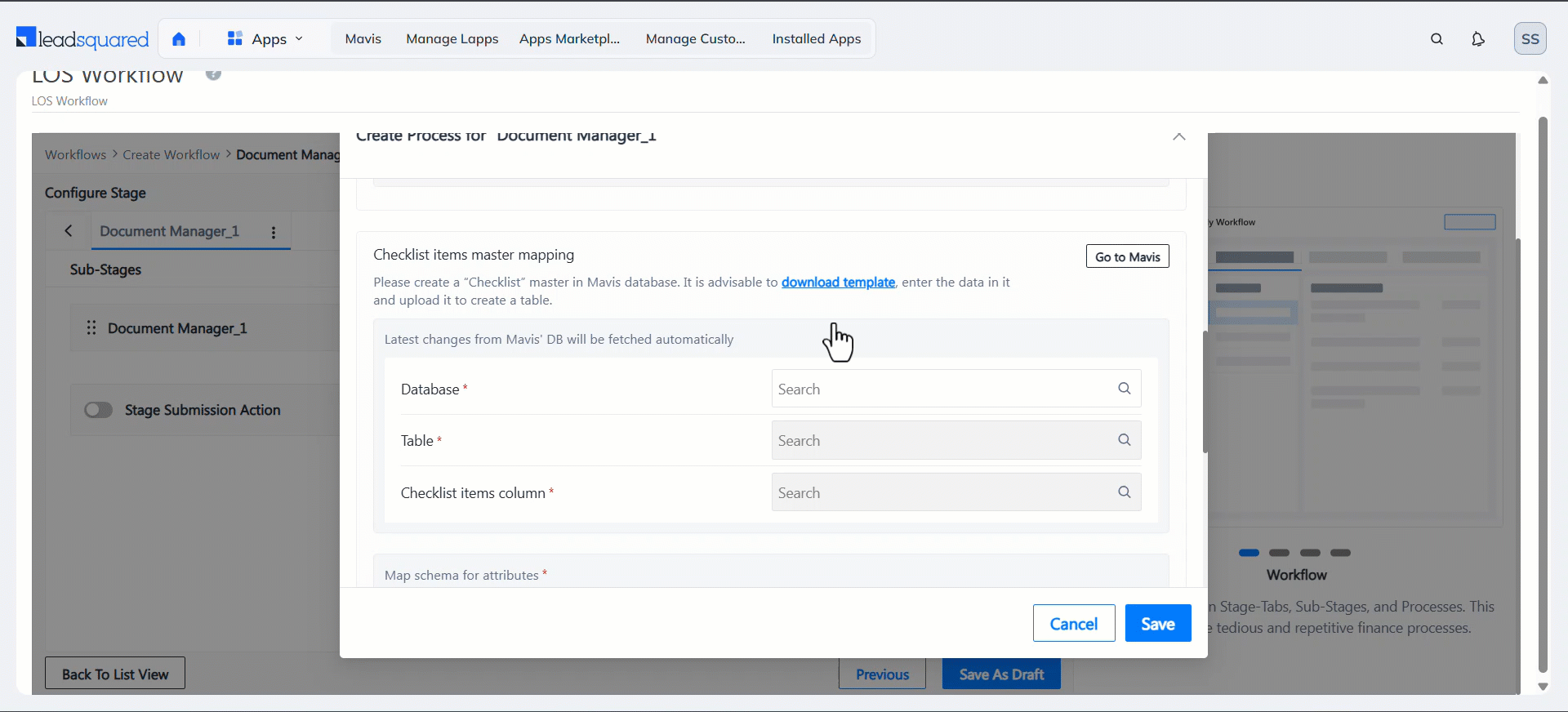Click the Table search field
1568x712 pixels.
point(955,440)
